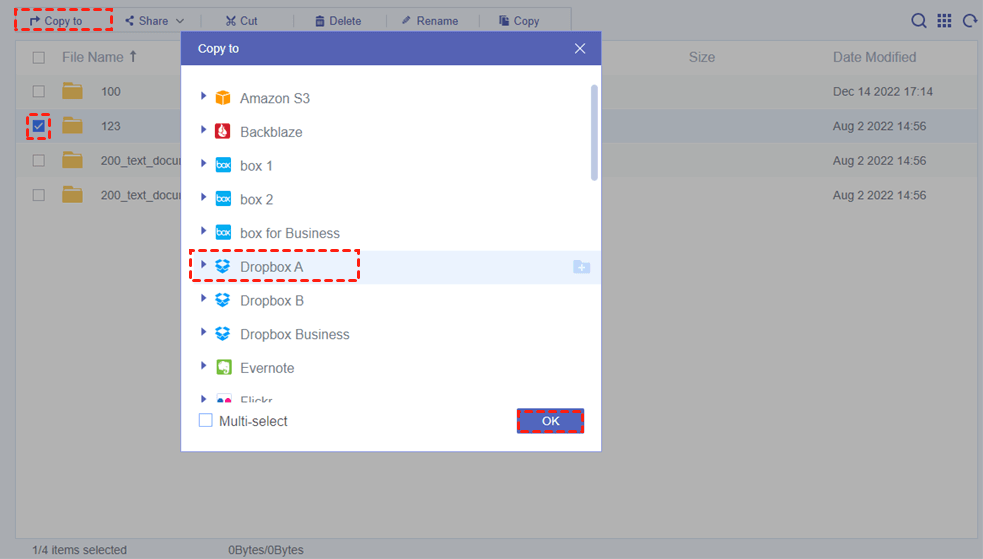Click the box 1 logo icon
This screenshot has width=983, height=559.
[x=223, y=165]
